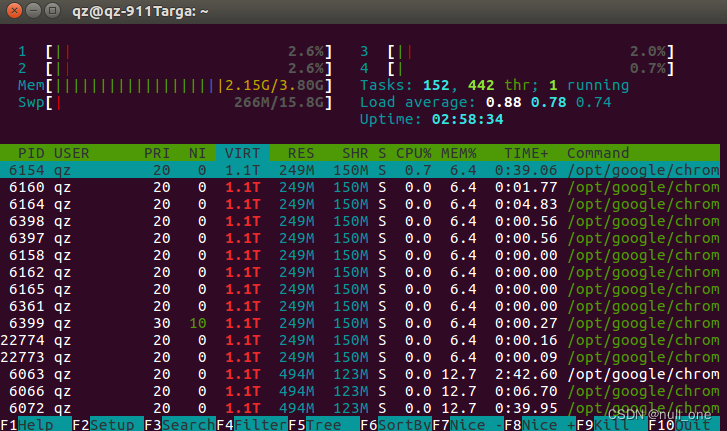Click the Tasks count line

coord(494,85)
